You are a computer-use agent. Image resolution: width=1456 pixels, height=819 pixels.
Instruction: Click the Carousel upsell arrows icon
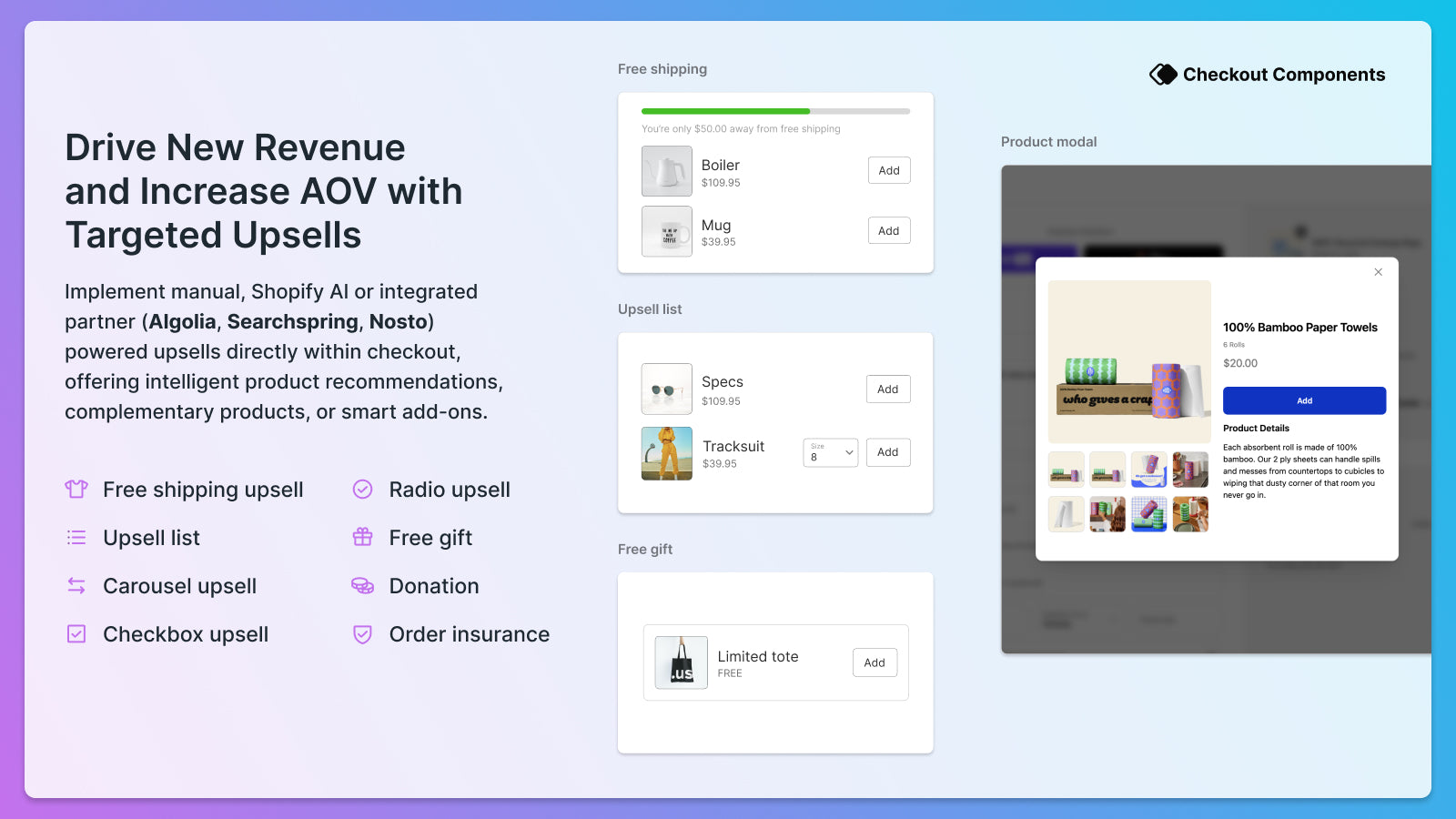click(x=76, y=586)
